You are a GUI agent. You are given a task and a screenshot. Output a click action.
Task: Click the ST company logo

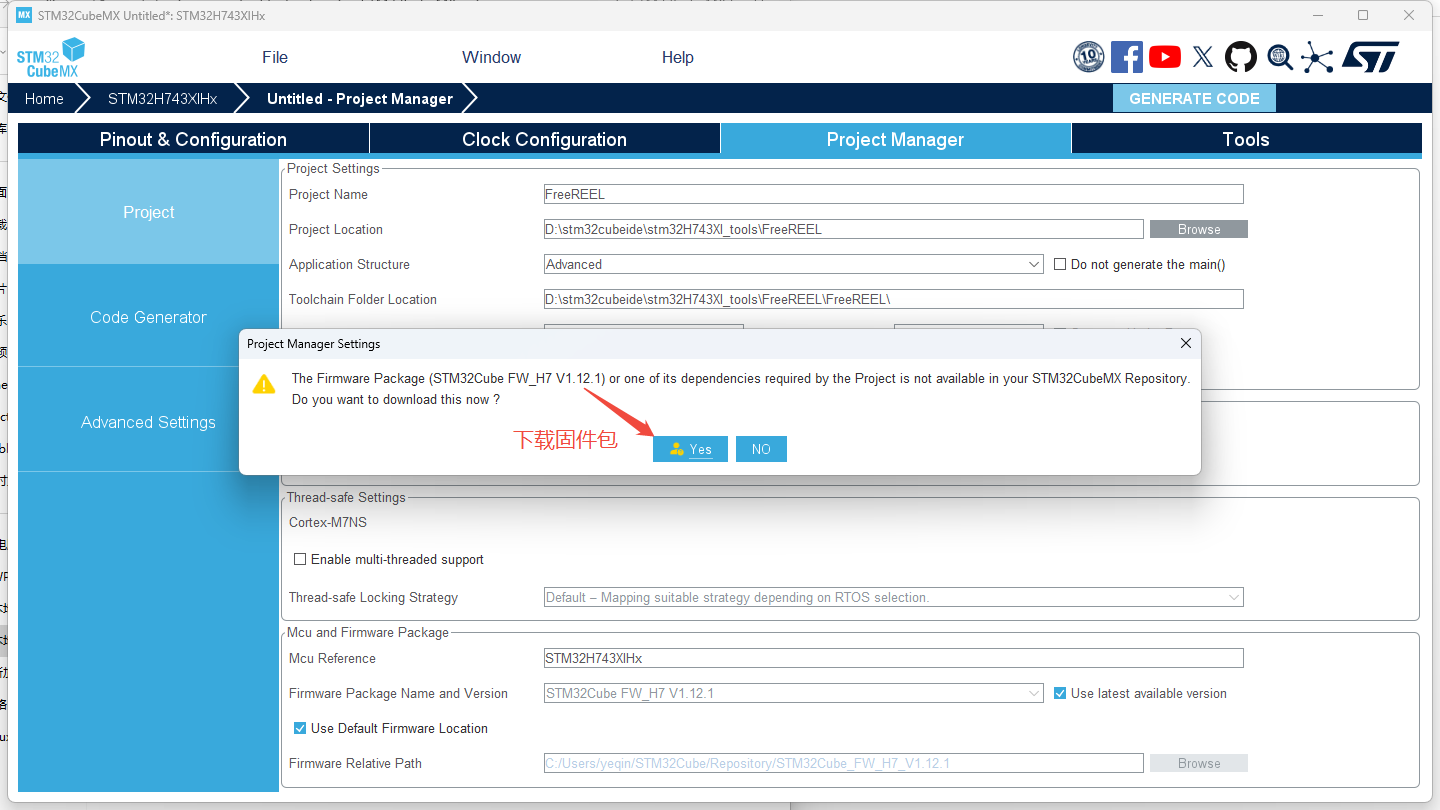click(x=1370, y=57)
